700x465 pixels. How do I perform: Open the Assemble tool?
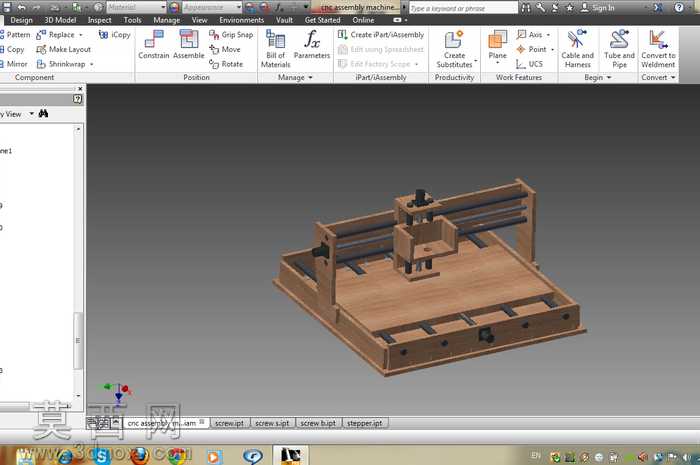pyautogui.click(x=188, y=44)
